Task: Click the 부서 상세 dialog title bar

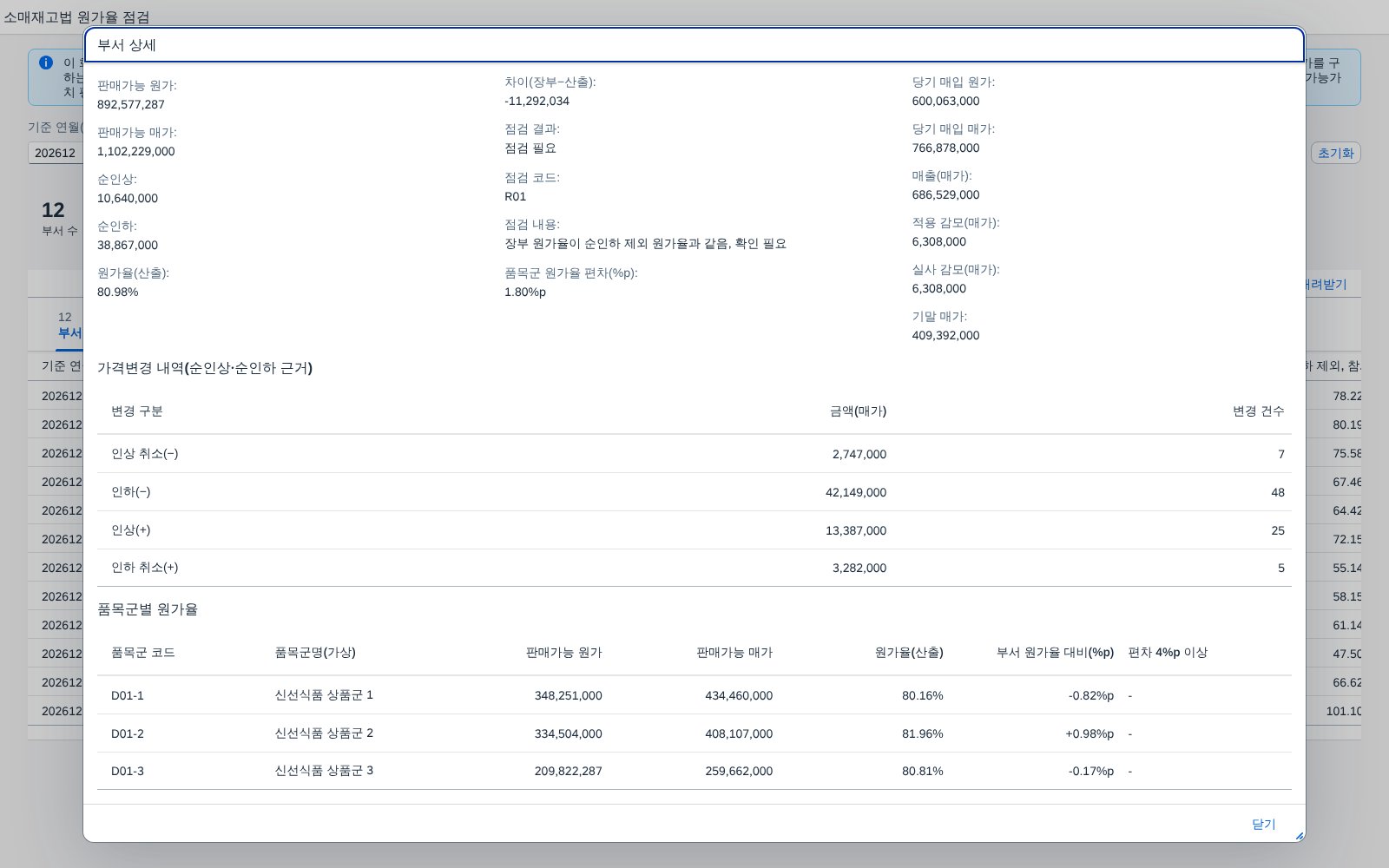Action: 694,45
